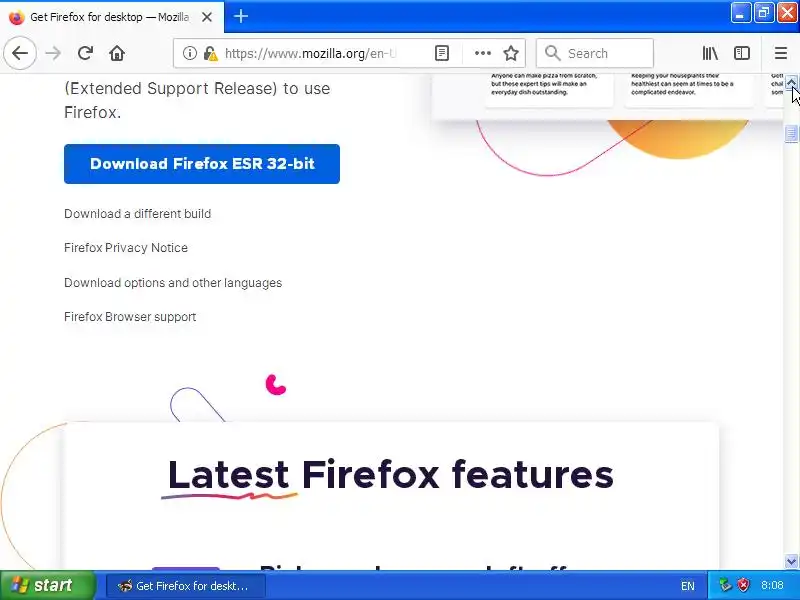The height and width of the screenshot is (600, 800).
Task: Click the safely remove hardware tray icon
Action: click(725, 585)
